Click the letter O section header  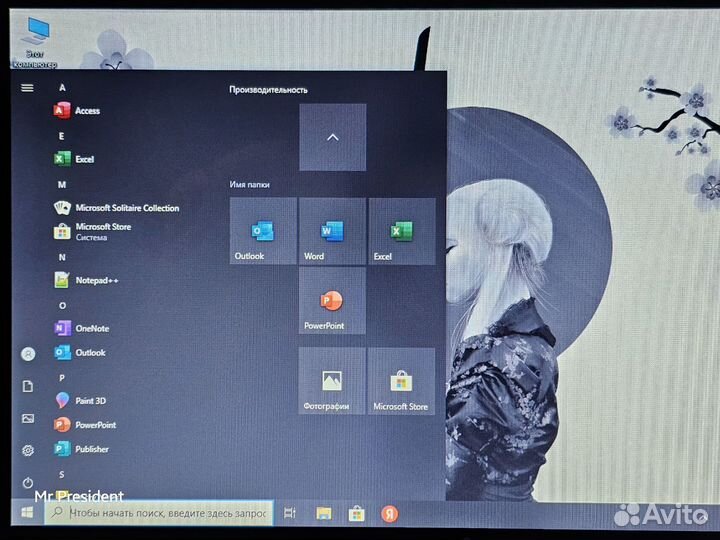(62, 305)
